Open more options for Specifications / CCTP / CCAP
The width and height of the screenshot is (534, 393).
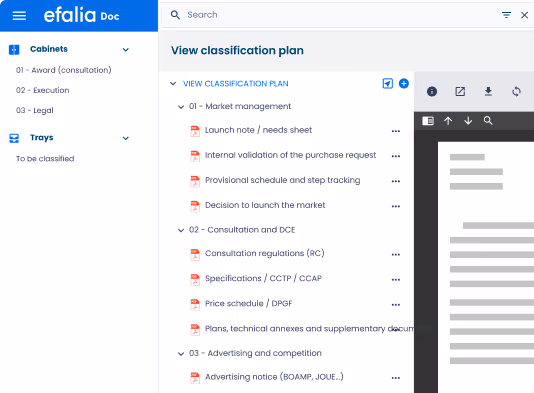click(x=396, y=280)
